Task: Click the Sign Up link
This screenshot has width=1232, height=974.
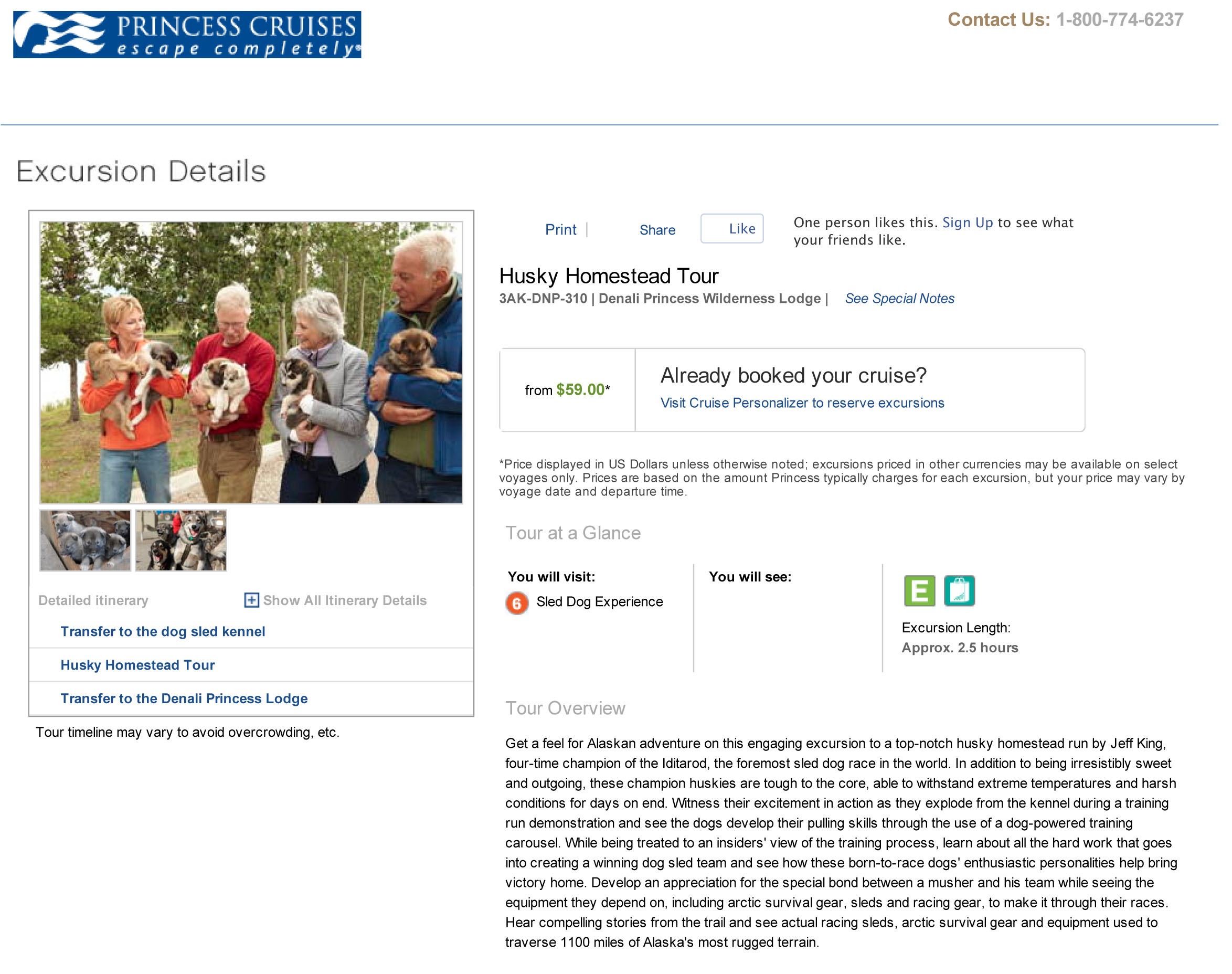Action: point(967,223)
